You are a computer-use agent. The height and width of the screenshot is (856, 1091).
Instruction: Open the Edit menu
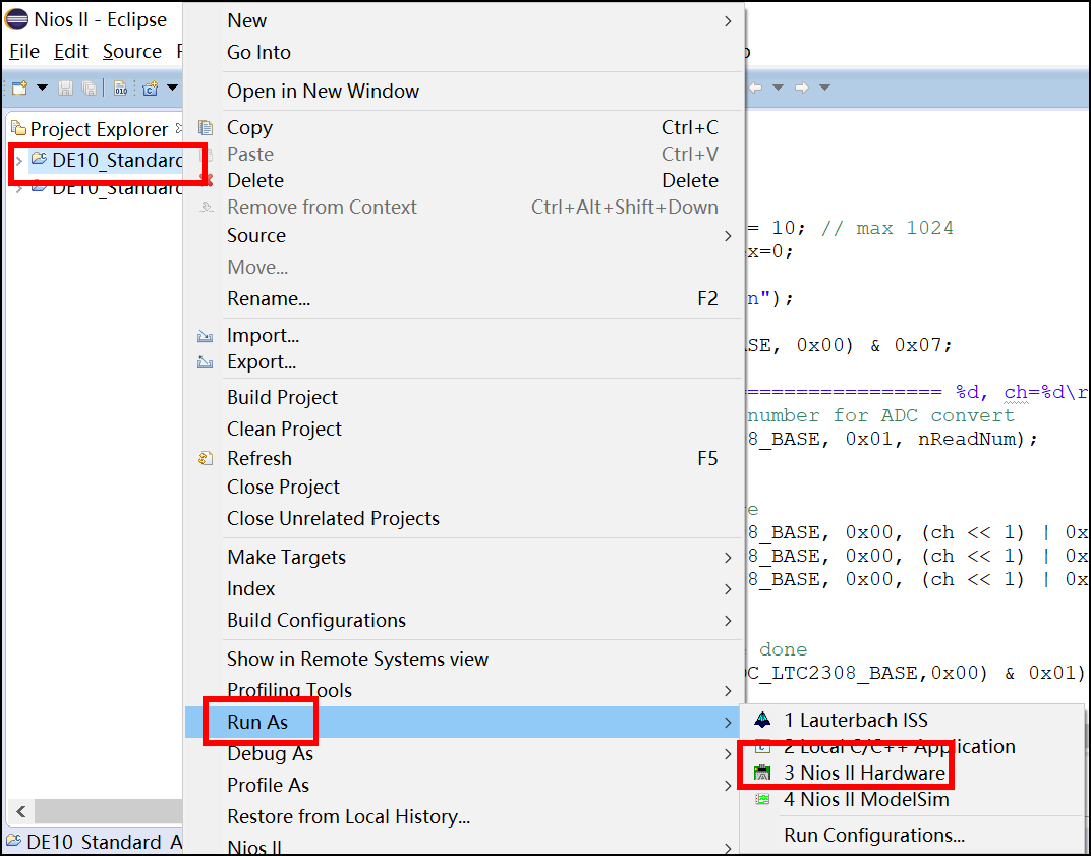pos(71,51)
